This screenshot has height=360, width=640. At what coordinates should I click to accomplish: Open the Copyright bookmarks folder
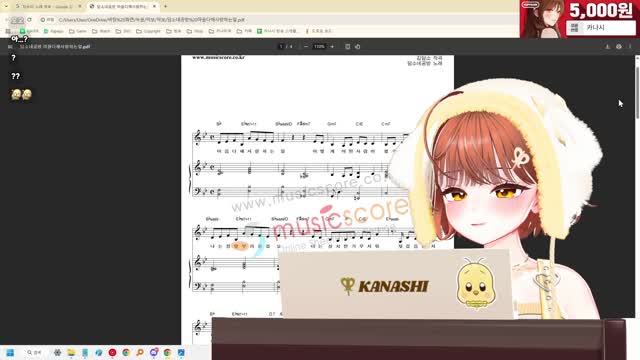(x=148, y=31)
